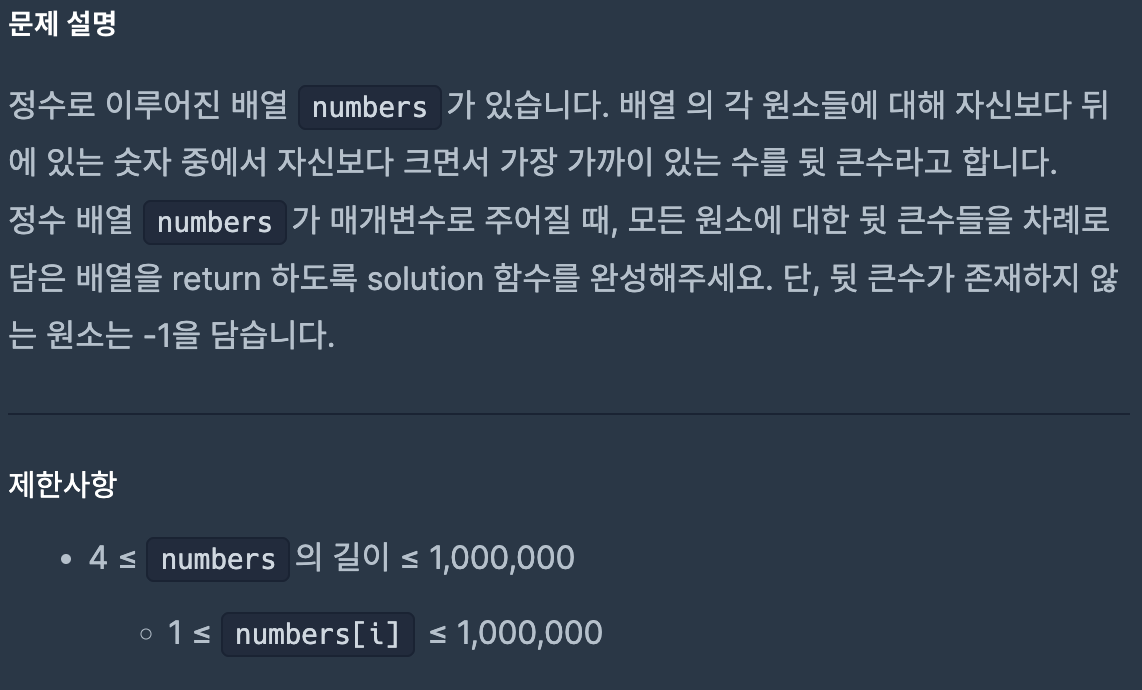1142x690 pixels.
Task: Select the numbers[i] code chip
Action: point(318,634)
